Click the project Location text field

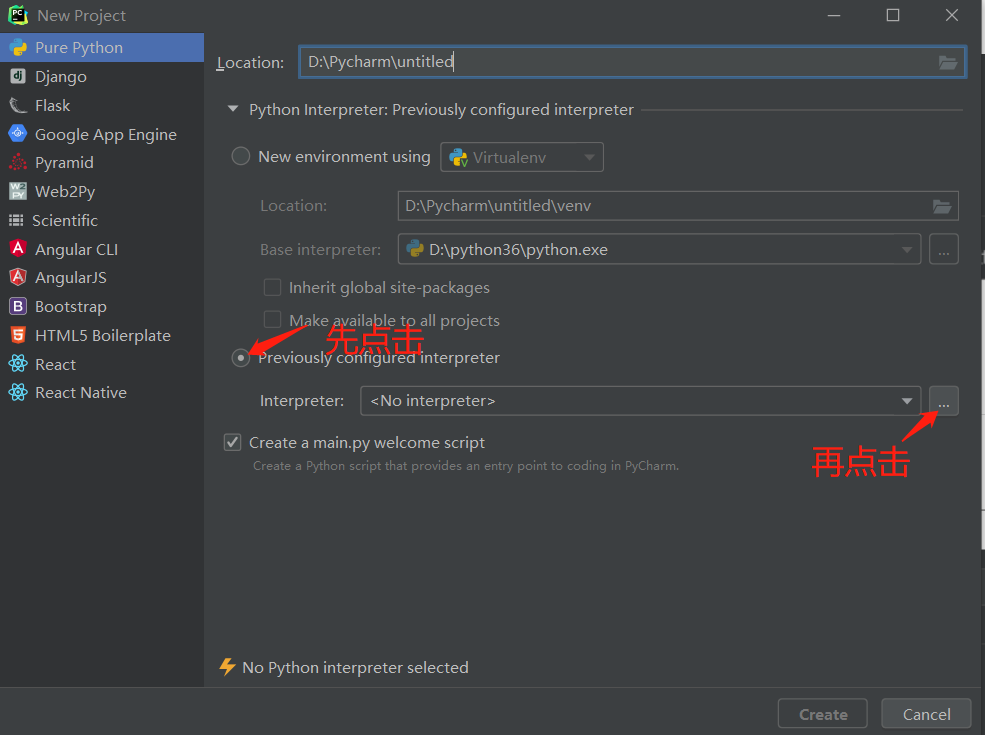pyautogui.click(x=632, y=62)
